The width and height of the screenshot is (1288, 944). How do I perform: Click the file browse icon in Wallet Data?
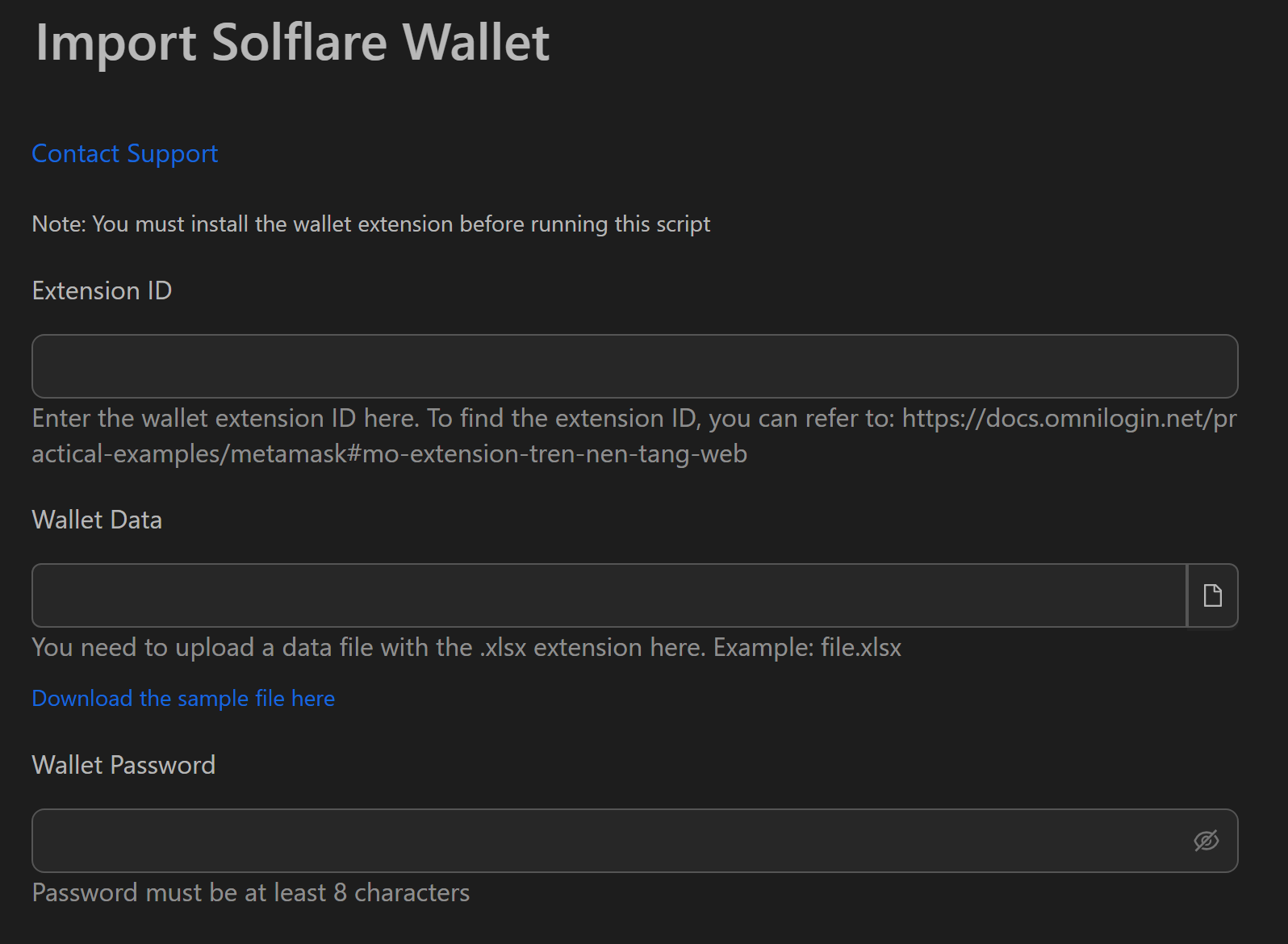tap(1212, 595)
